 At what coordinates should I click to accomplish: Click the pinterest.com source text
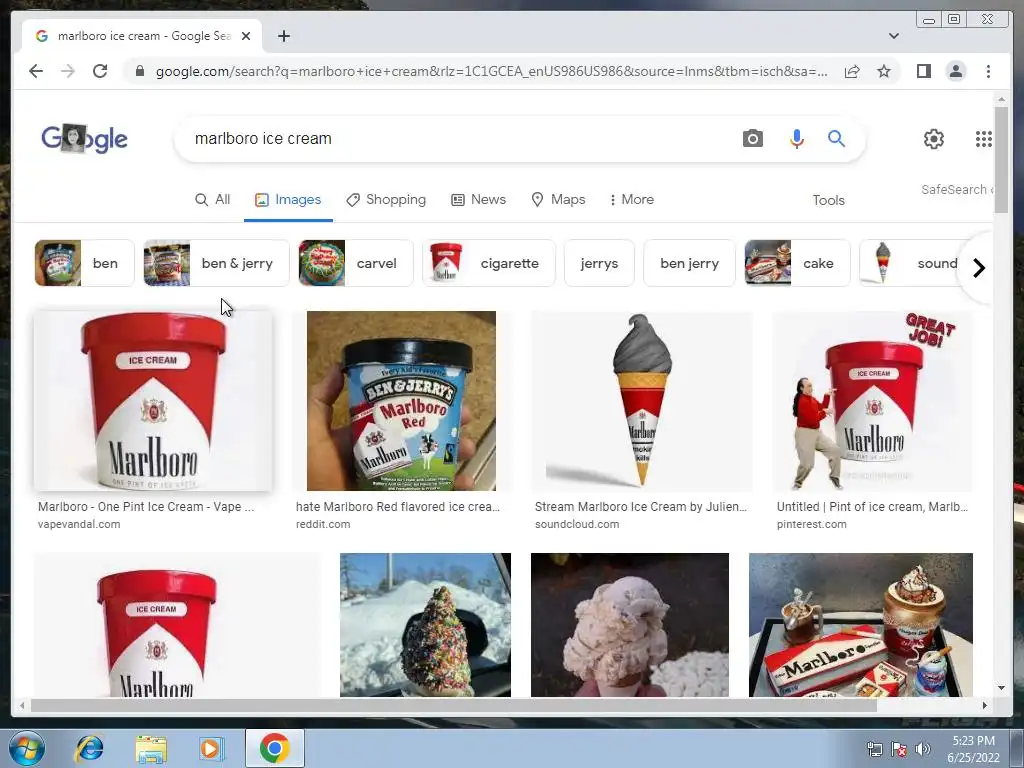click(x=811, y=524)
